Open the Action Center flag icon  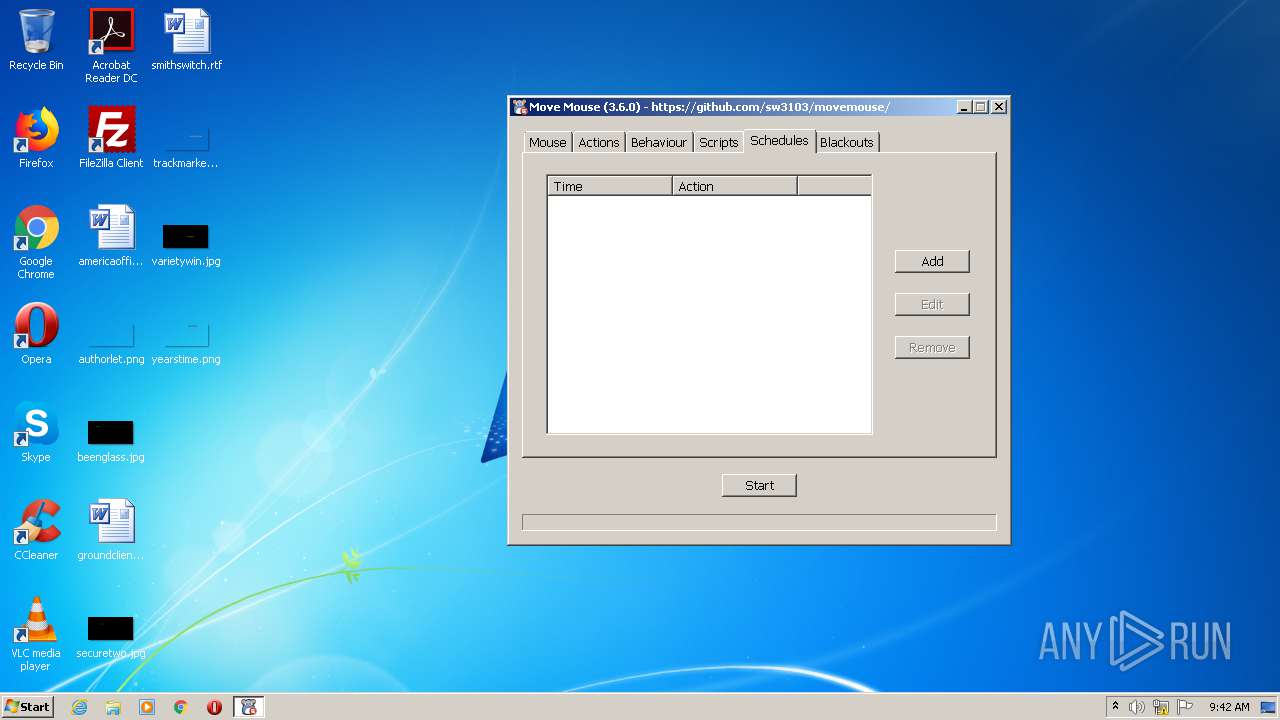pos(1185,707)
